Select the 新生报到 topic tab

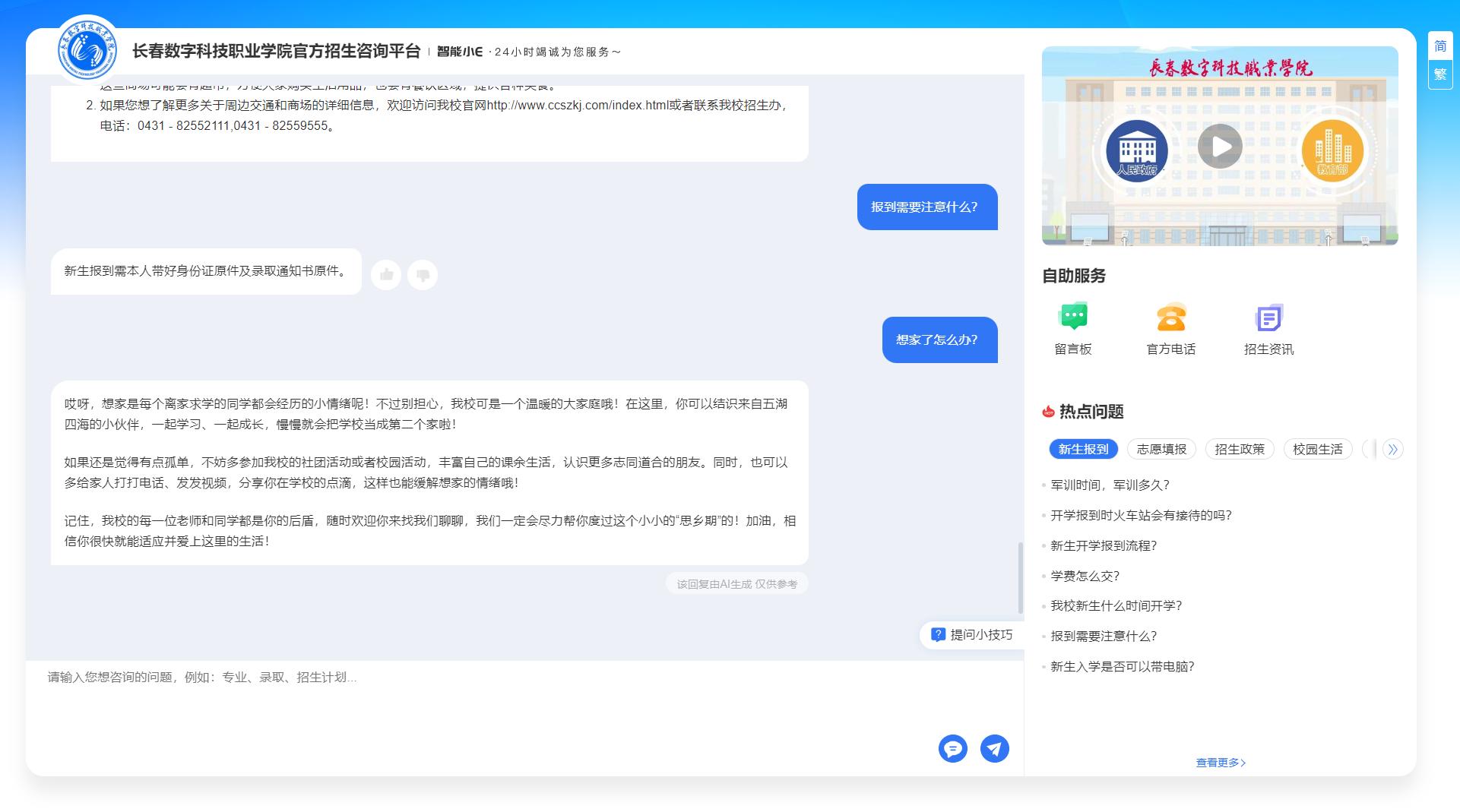[x=1083, y=449]
